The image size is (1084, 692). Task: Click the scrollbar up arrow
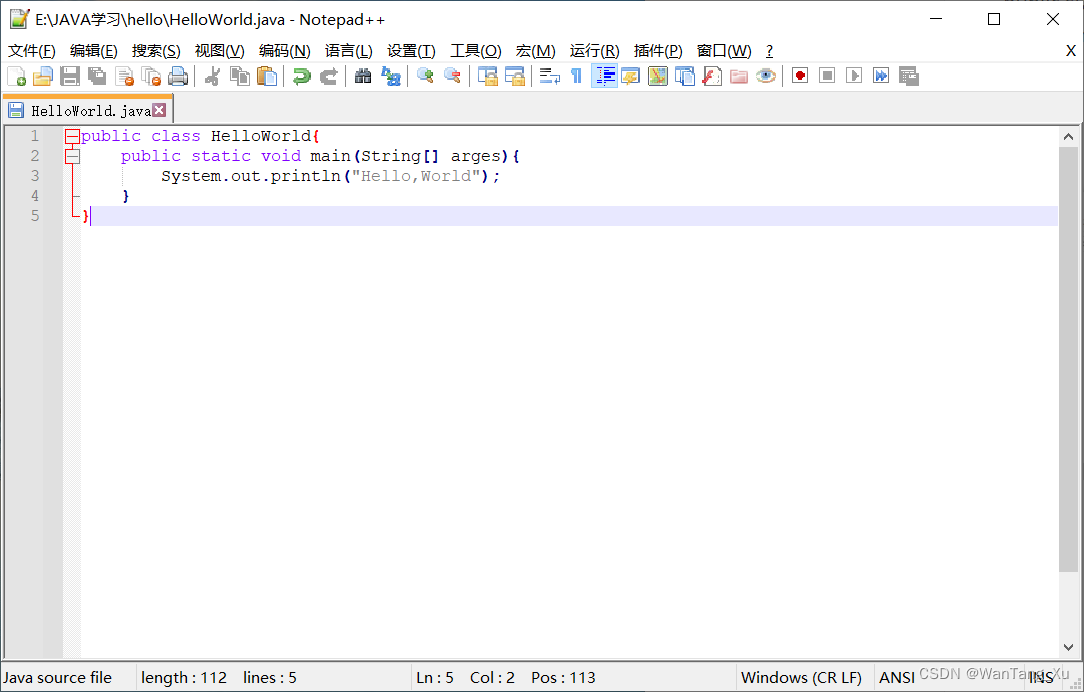1068,137
